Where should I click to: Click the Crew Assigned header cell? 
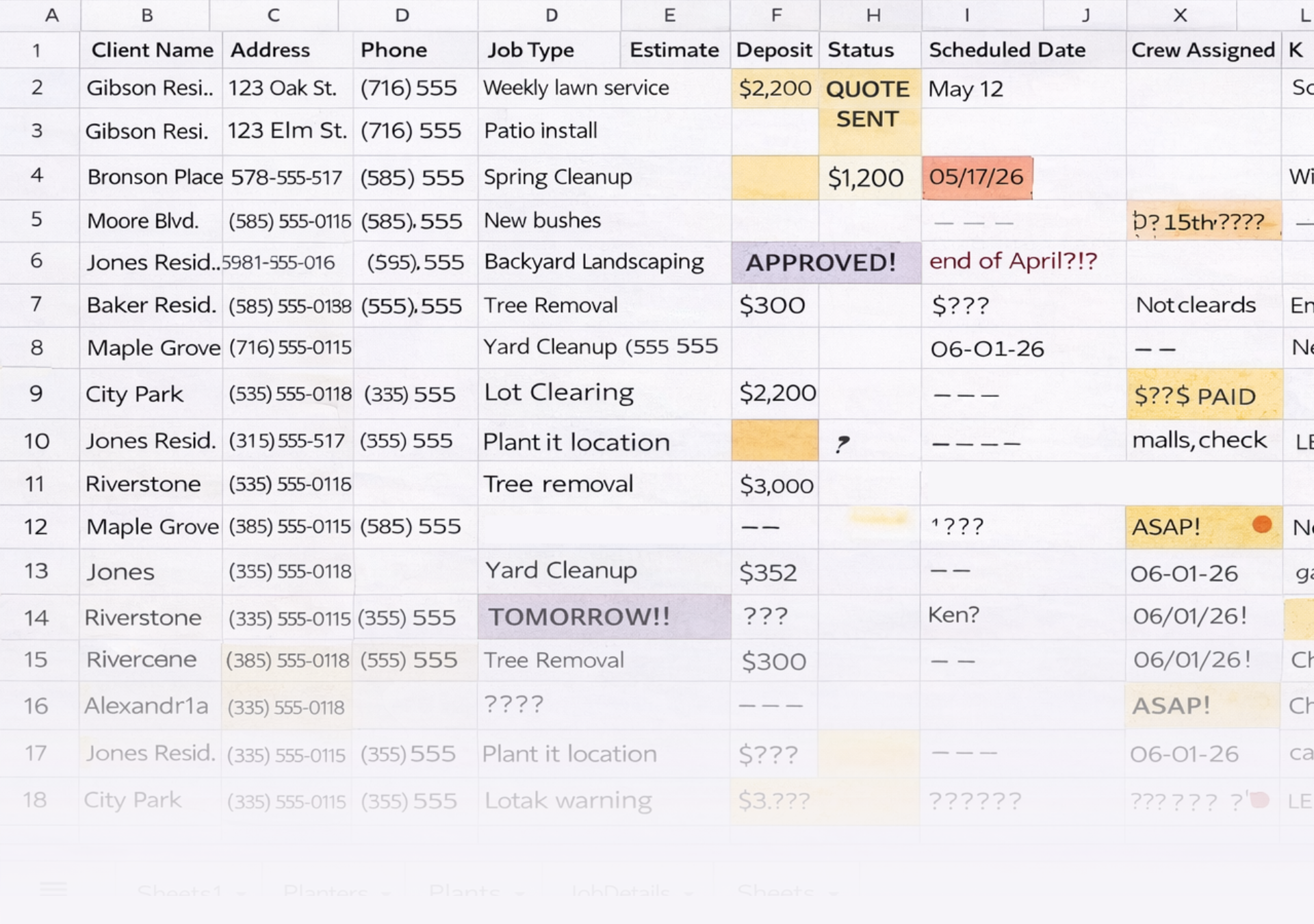tap(1202, 50)
